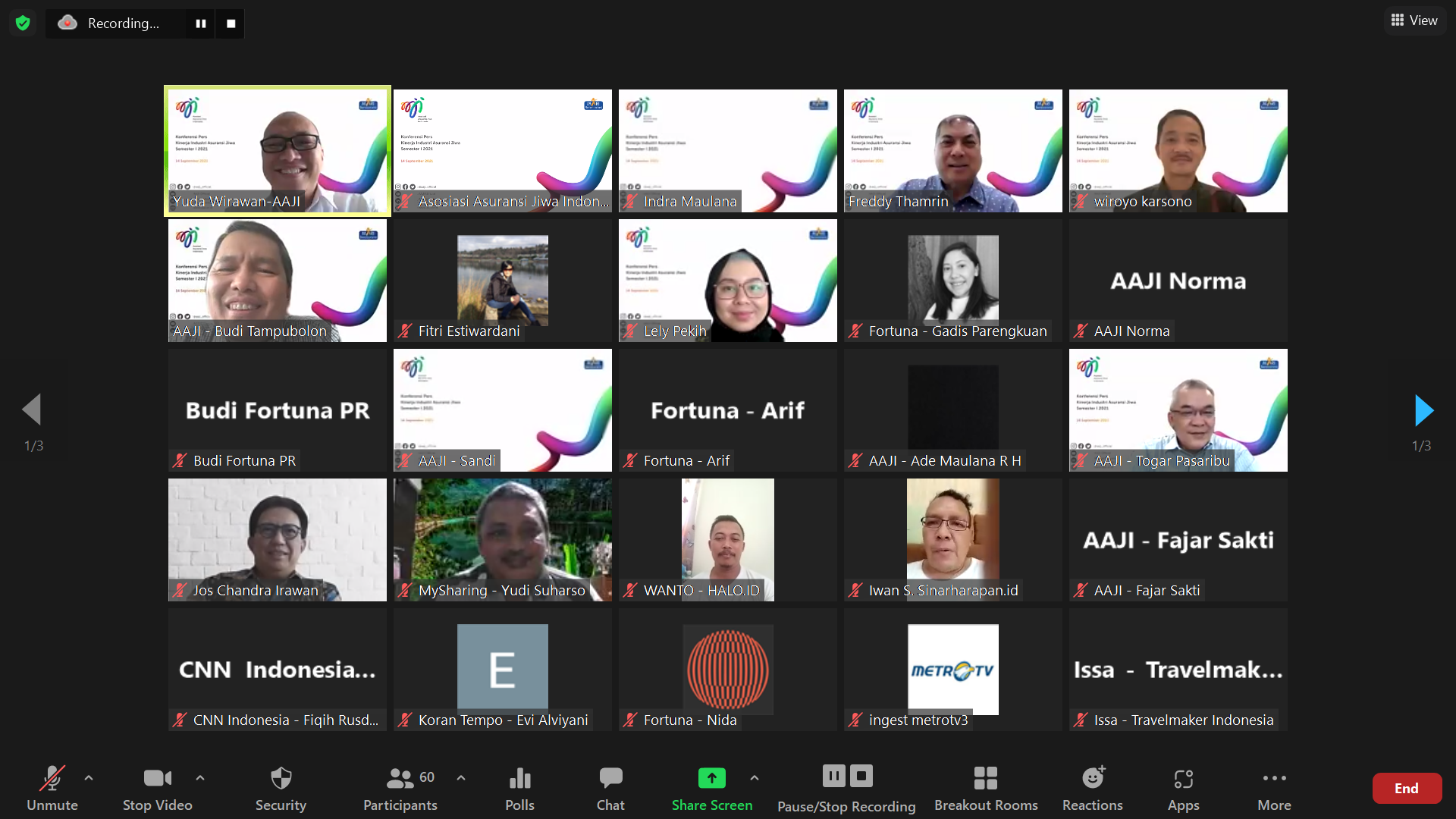The image size is (1456, 819).
Task: Select AAJI - Budi Tampubolon video tile
Action: (x=278, y=281)
